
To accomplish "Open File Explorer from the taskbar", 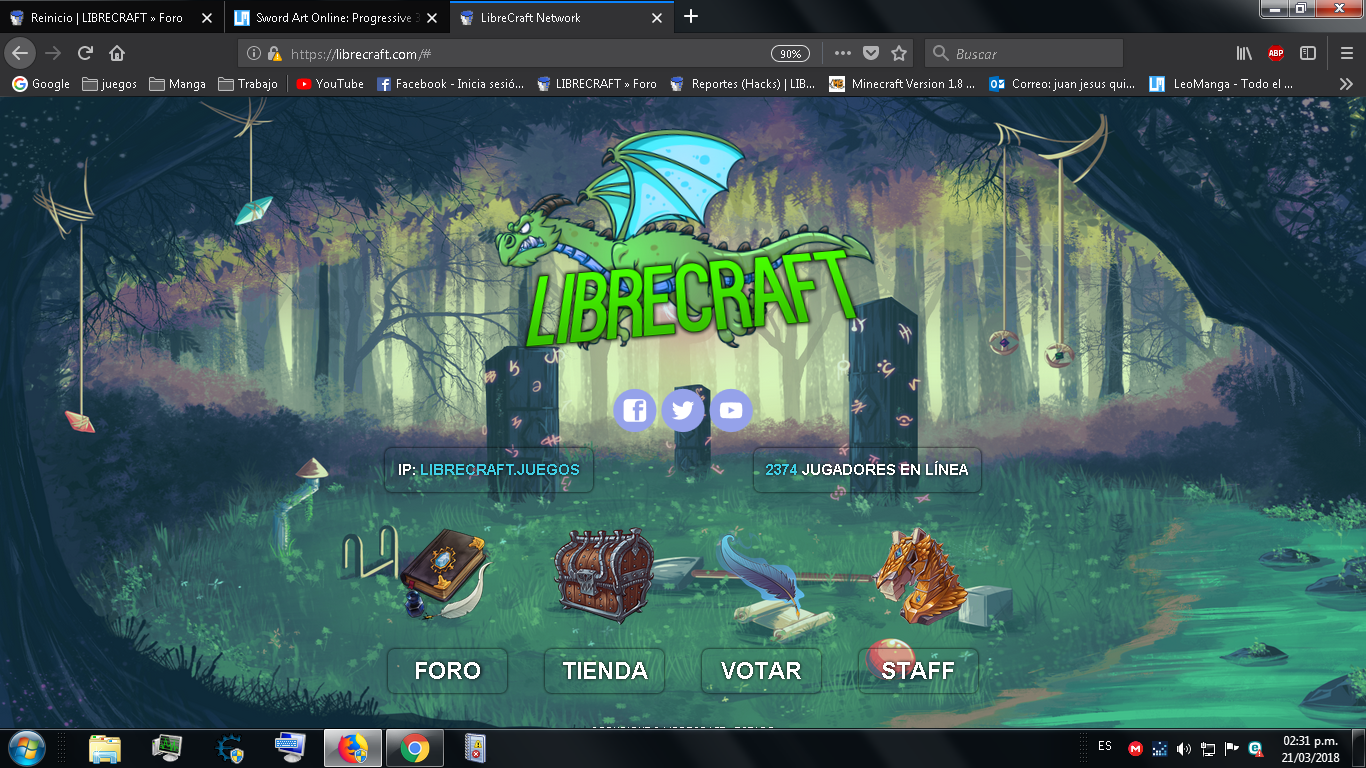I will [105, 748].
